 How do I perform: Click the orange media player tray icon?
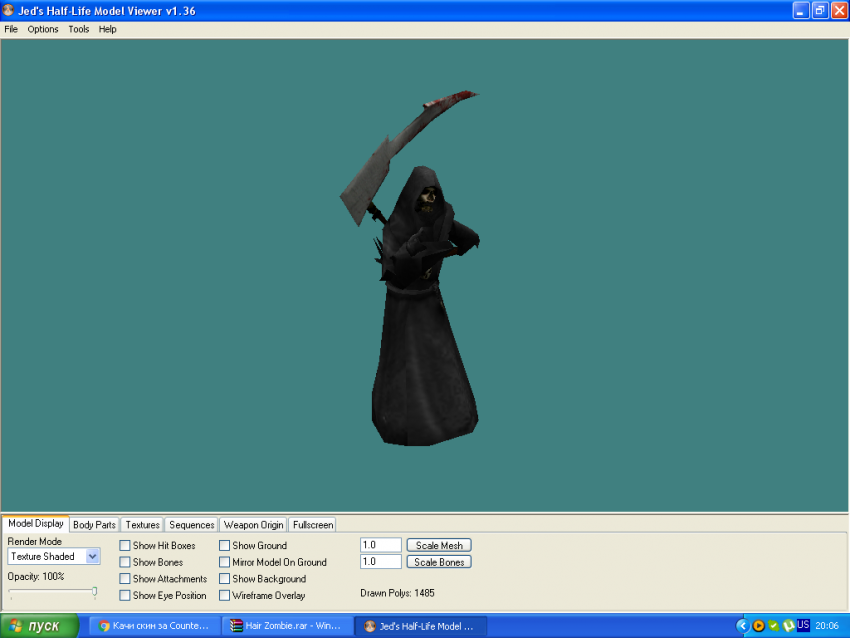click(758, 626)
